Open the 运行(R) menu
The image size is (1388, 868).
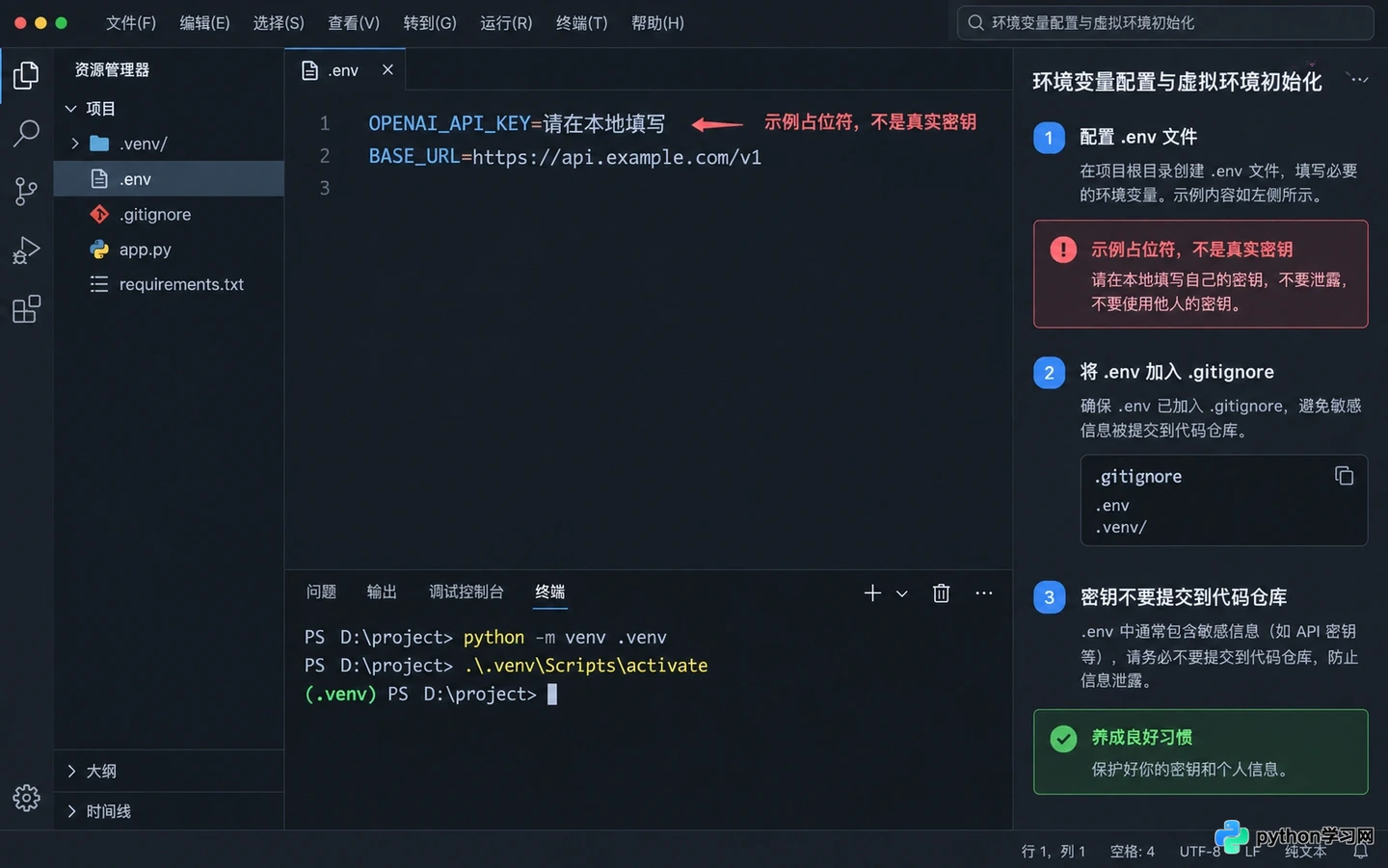coord(506,22)
